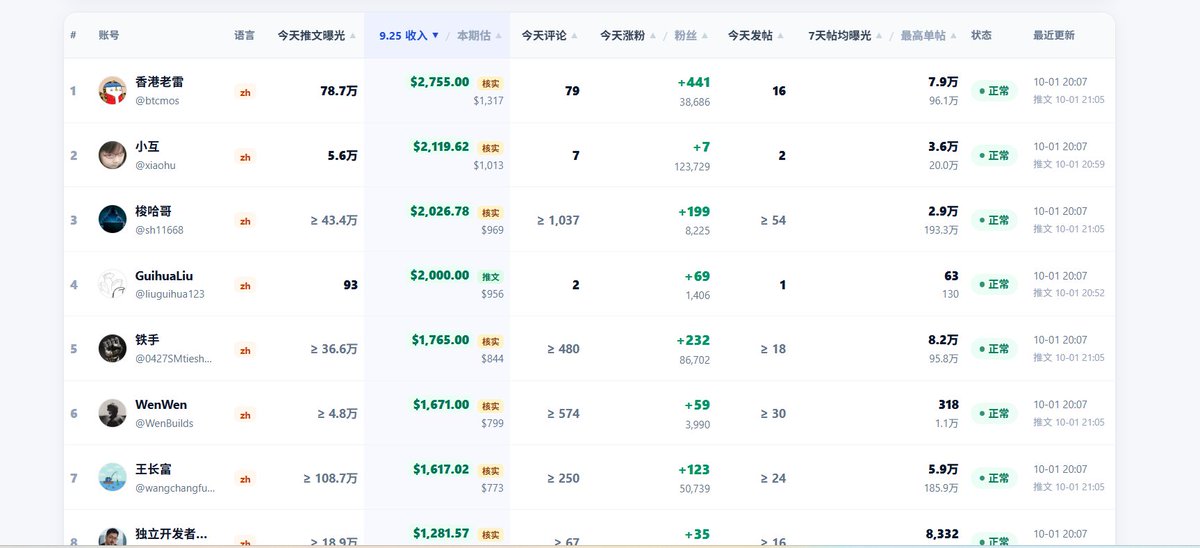Image resolution: width=1200 pixels, height=548 pixels.
Task: Sort by 粉丝 header
Action: coord(691,35)
